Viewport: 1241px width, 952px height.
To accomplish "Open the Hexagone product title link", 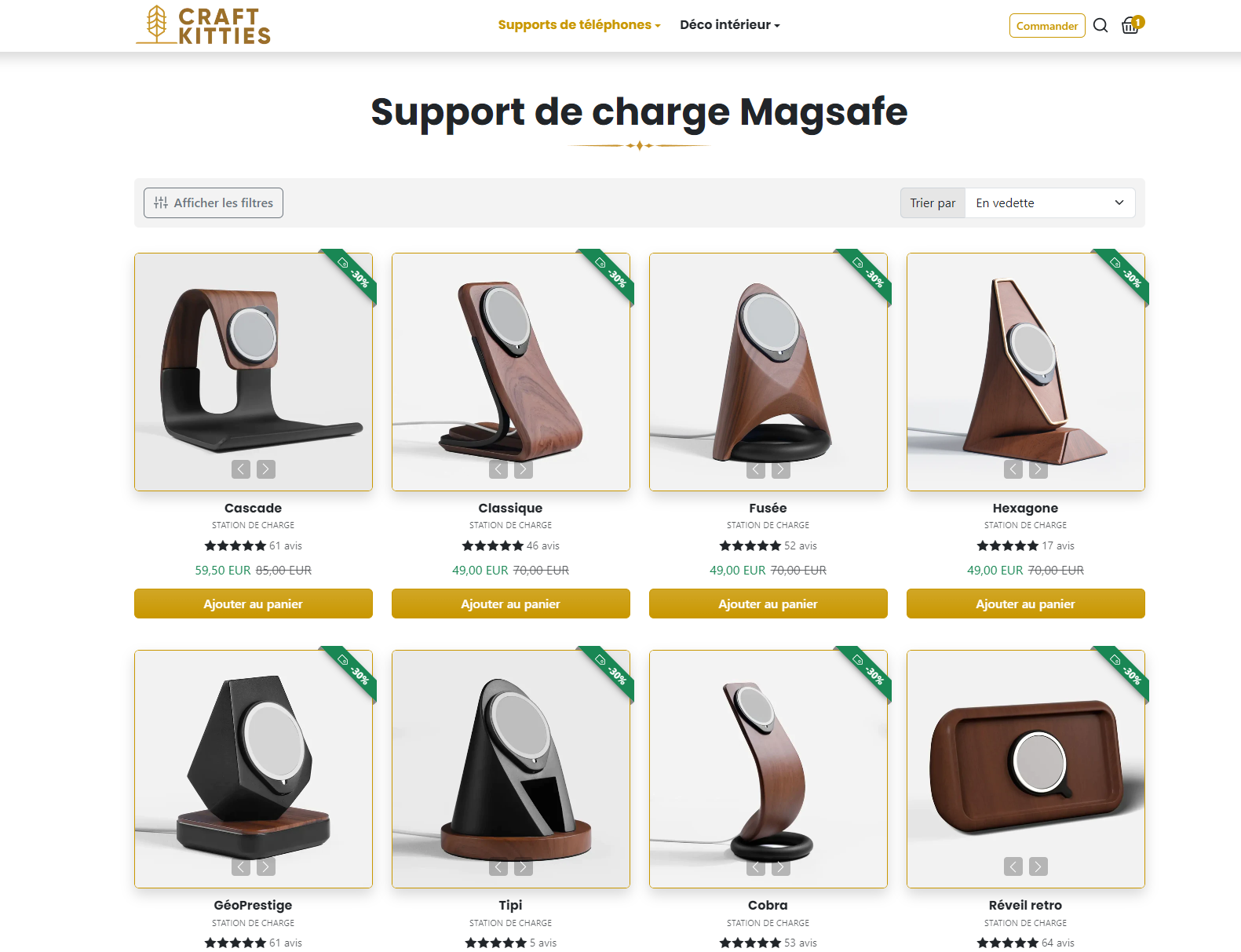I will (1025, 508).
